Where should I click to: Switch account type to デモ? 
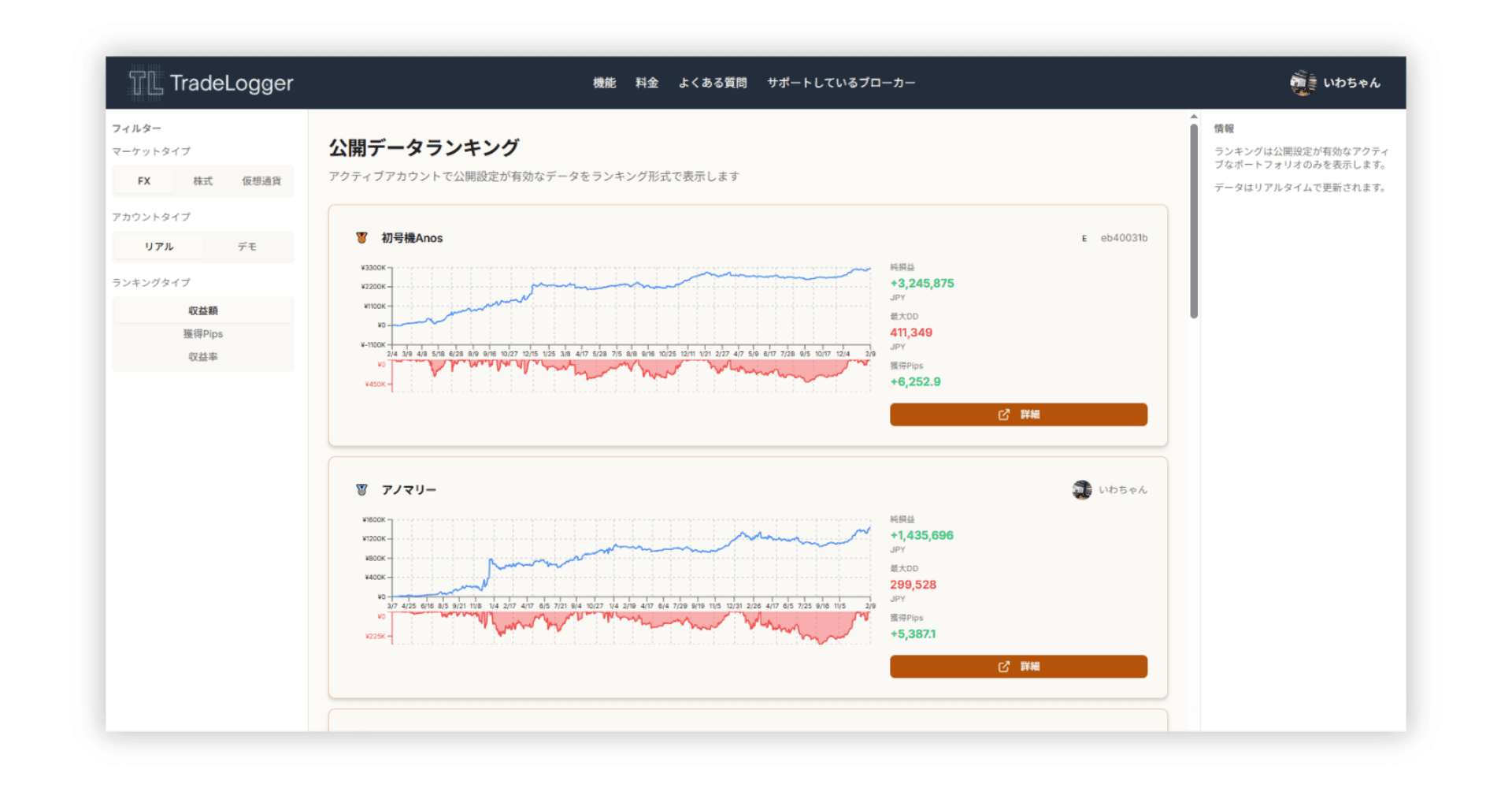coord(247,246)
